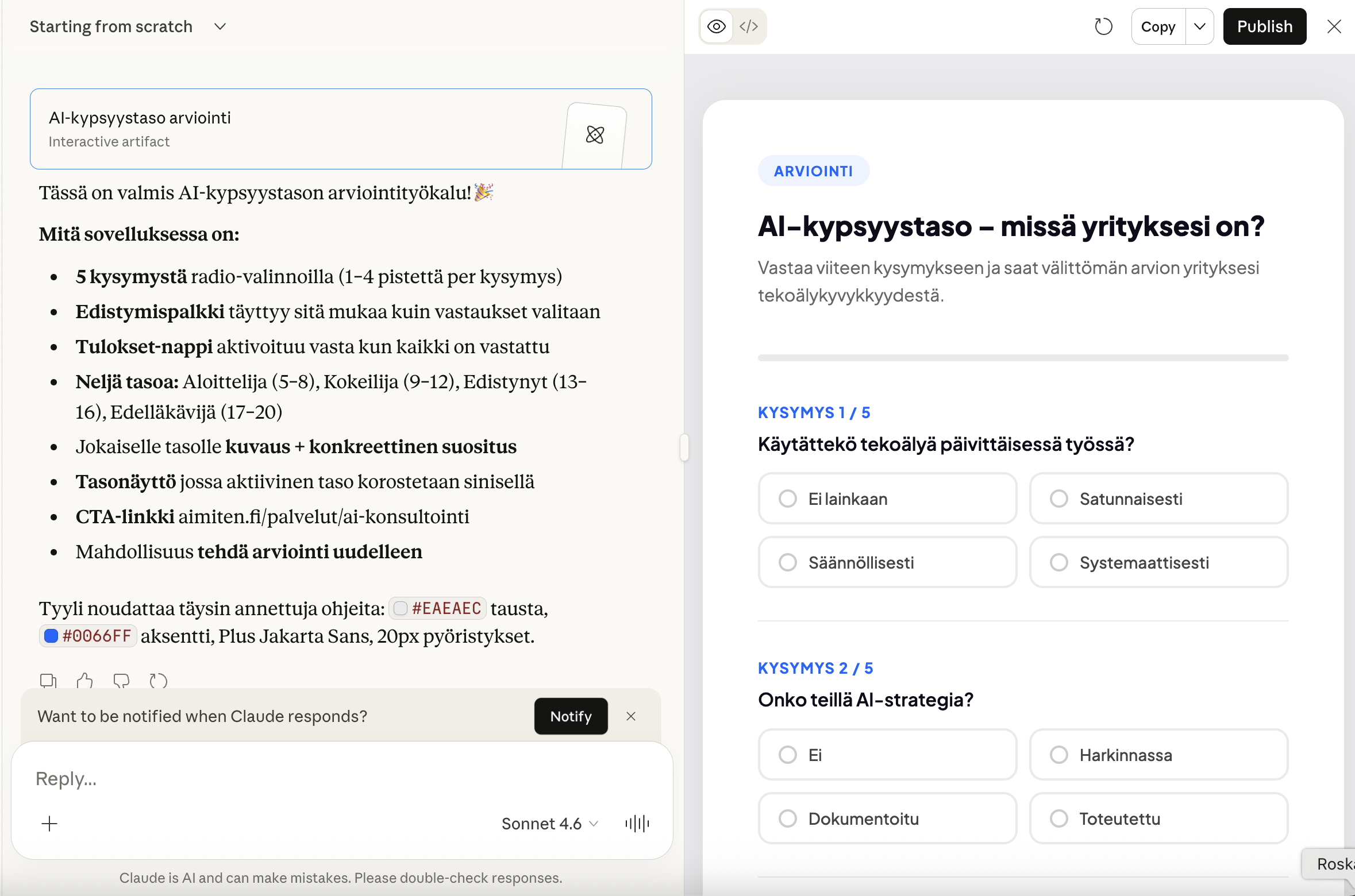Select Systemaattisesti for question one

1158,562
